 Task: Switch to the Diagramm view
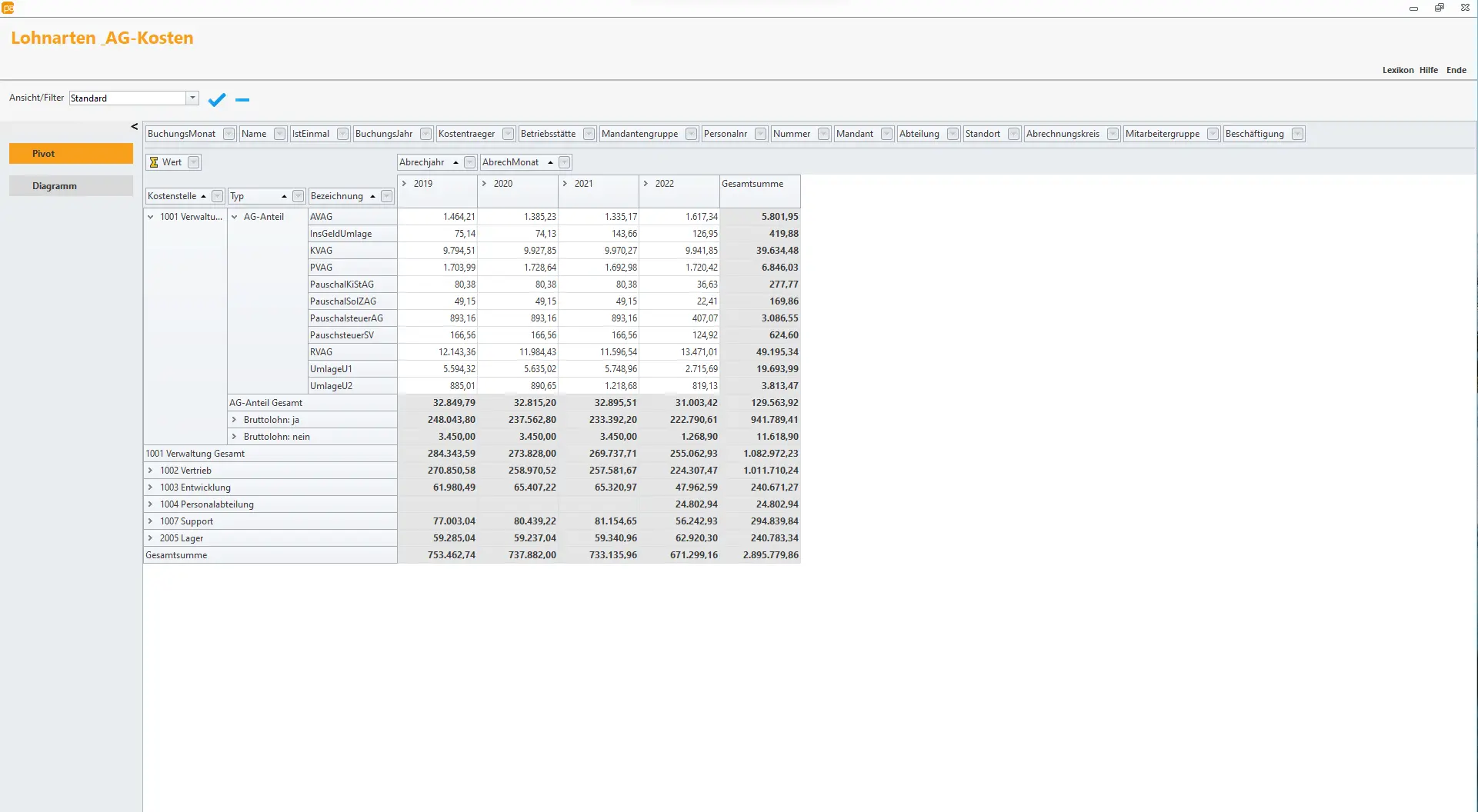tap(70, 185)
